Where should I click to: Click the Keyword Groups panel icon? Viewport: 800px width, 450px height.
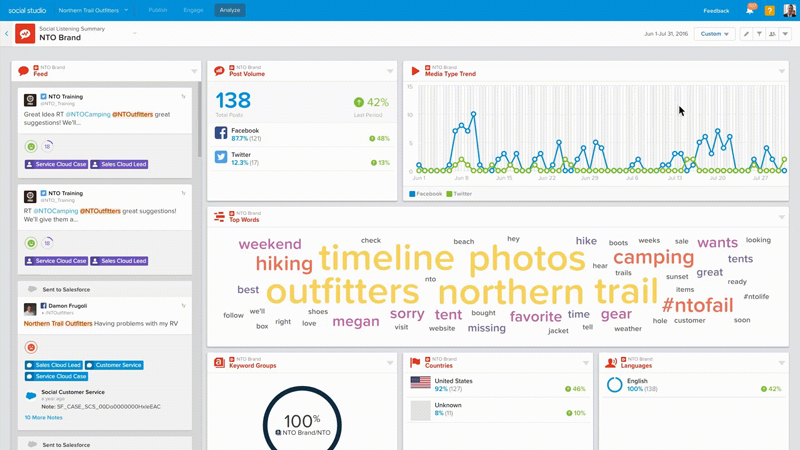pyautogui.click(x=219, y=363)
